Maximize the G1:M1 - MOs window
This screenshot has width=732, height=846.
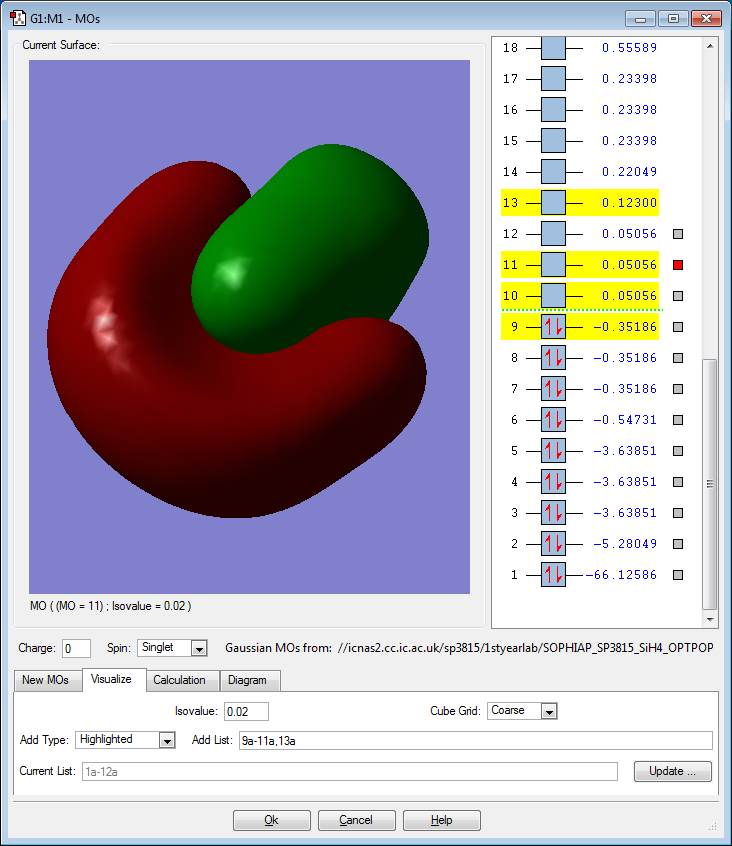[x=673, y=19]
